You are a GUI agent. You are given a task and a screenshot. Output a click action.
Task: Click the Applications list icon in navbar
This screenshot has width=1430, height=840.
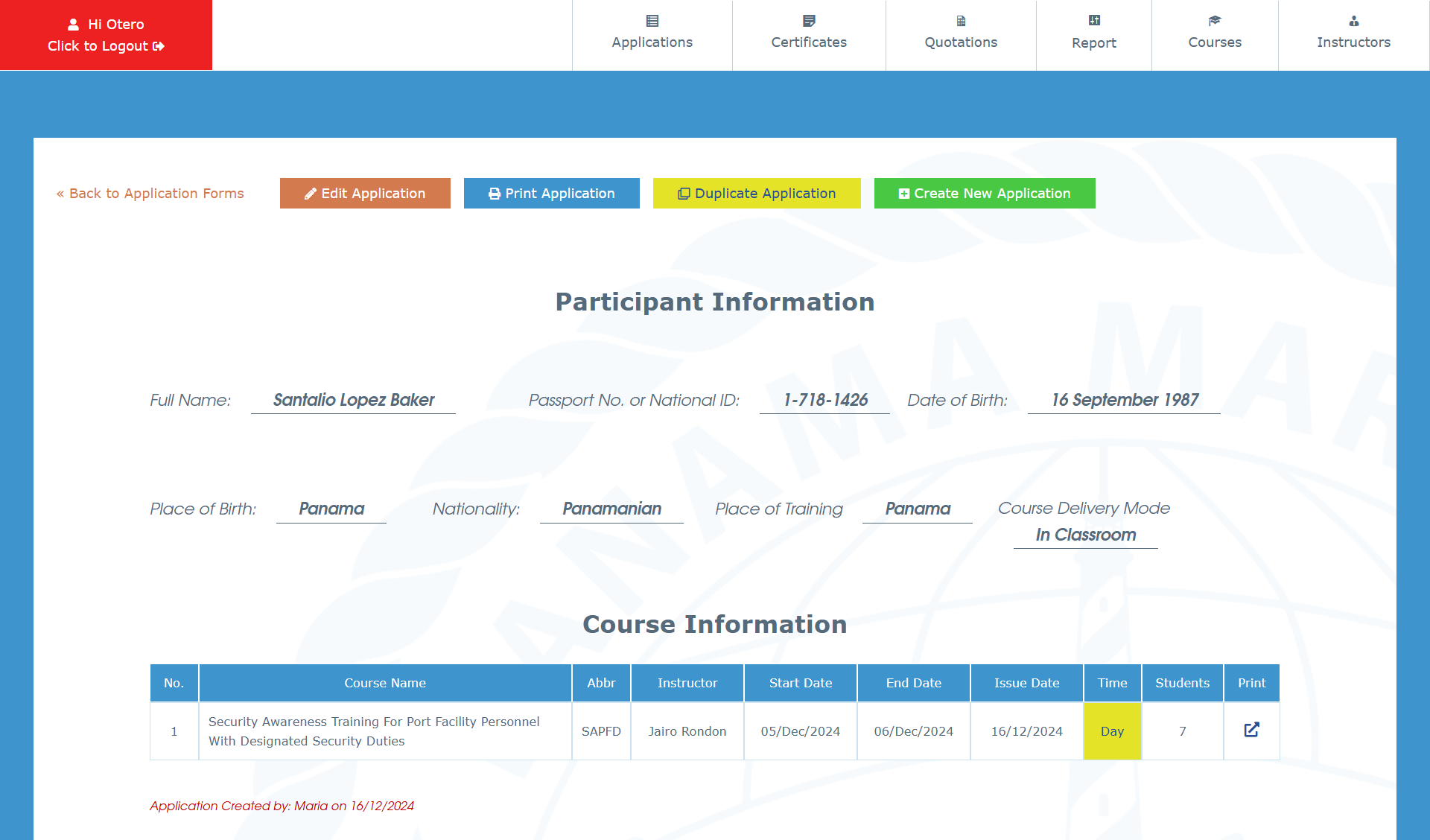[x=652, y=21]
